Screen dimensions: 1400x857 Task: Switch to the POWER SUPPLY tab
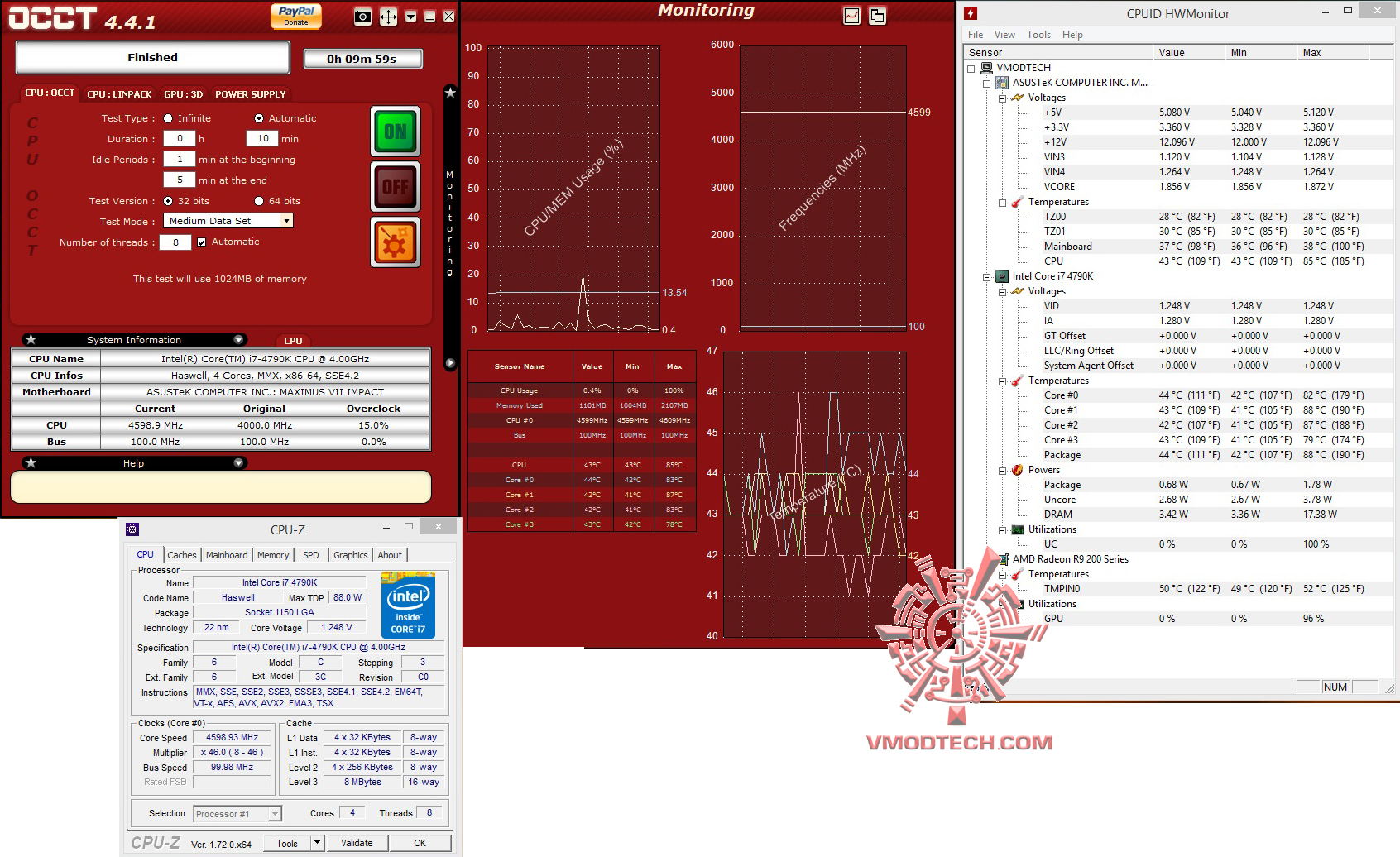251,94
